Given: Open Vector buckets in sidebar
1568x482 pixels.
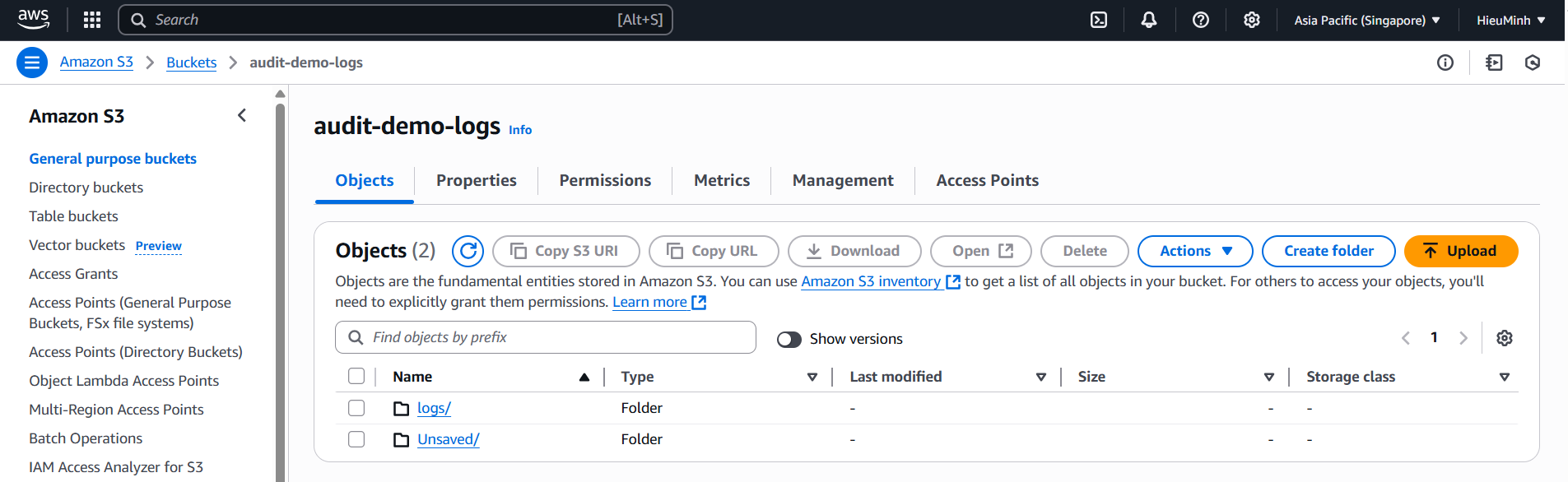Looking at the screenshot, I should 77,245.
